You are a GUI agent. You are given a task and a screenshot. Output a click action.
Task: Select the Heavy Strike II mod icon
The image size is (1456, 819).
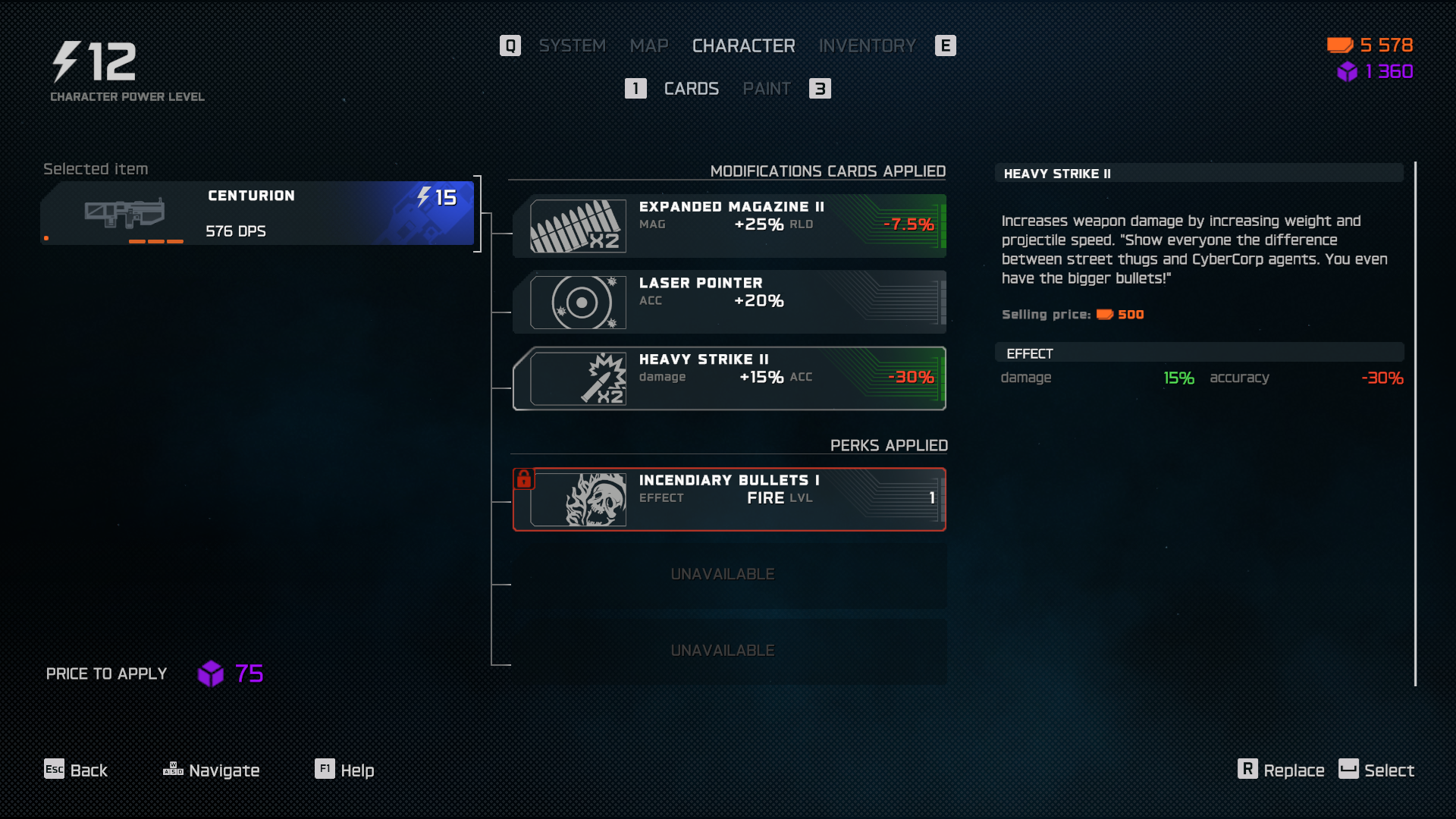point(580,378)
